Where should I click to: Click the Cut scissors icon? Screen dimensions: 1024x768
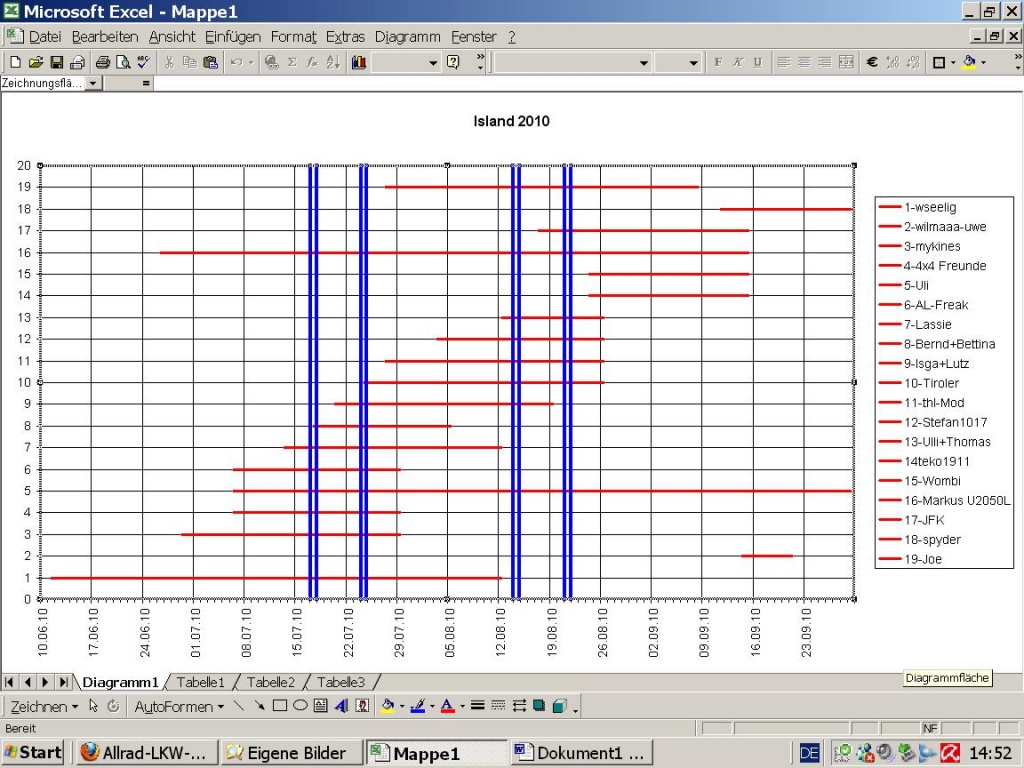[169, 63]
